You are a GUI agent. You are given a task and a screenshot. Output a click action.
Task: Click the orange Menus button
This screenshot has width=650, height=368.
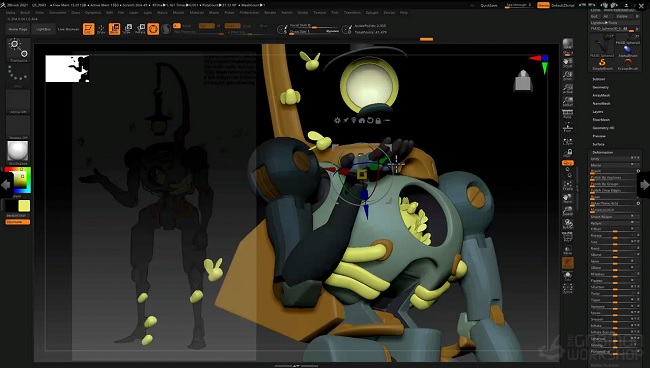tap(543, 5)
